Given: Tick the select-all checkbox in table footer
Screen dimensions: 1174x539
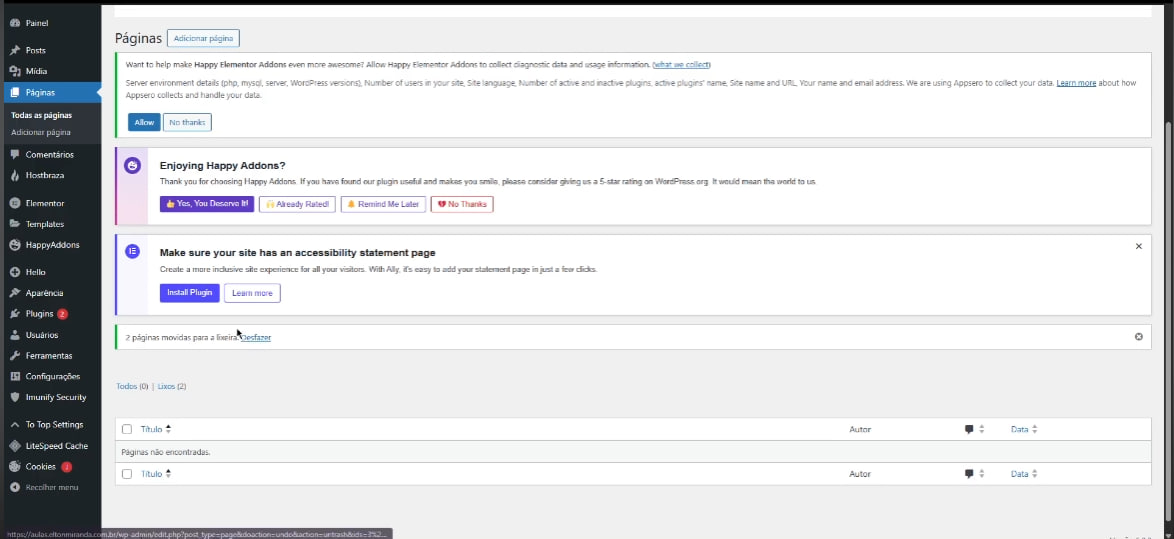Looking at the screenshot, I should [x=127, y=474].
